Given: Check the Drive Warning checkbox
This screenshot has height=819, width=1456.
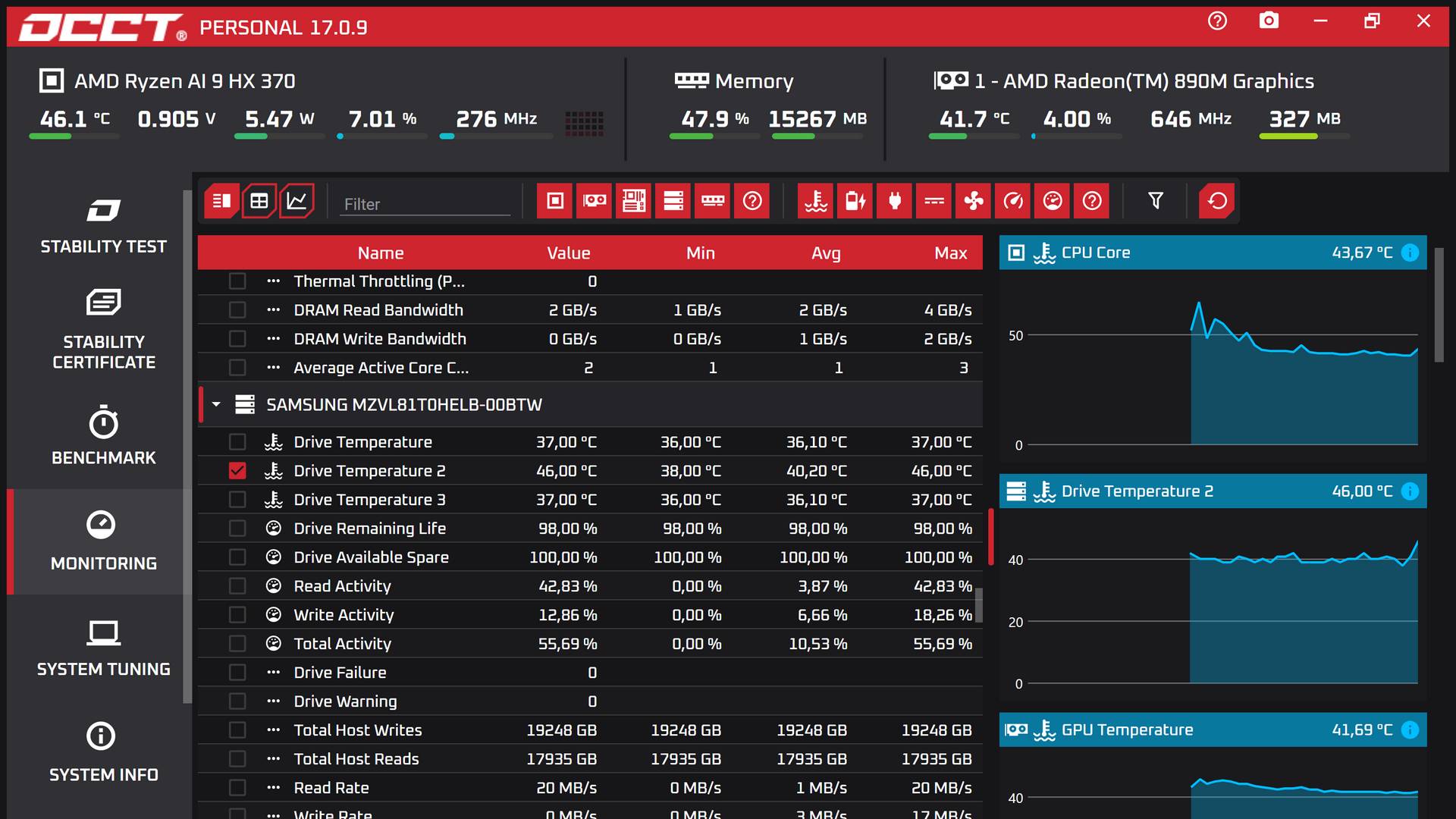Looking at the screenshot, I should pyautogui.click(x=237, y=701).
